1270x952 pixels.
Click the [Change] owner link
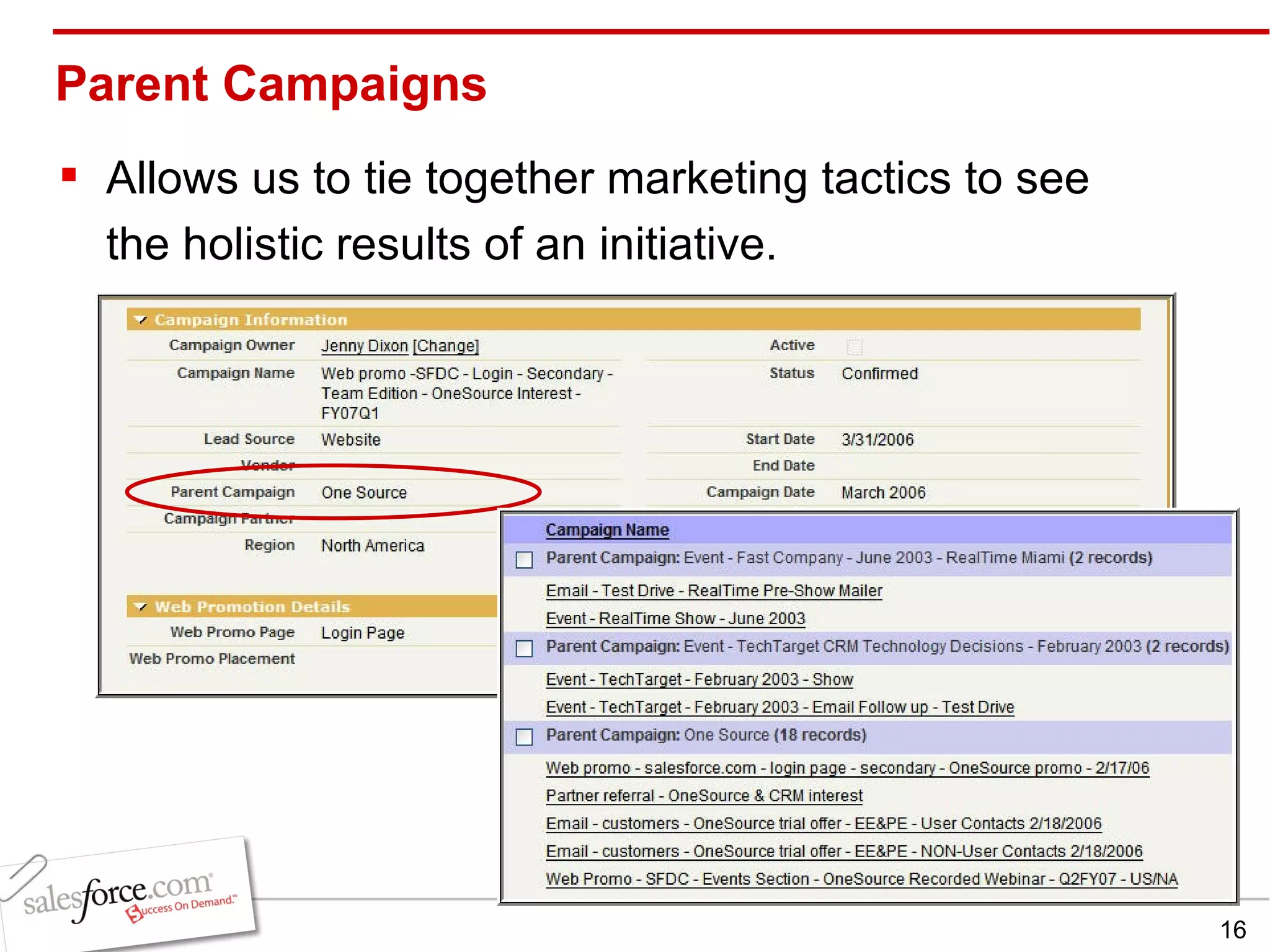pos(446,346)
